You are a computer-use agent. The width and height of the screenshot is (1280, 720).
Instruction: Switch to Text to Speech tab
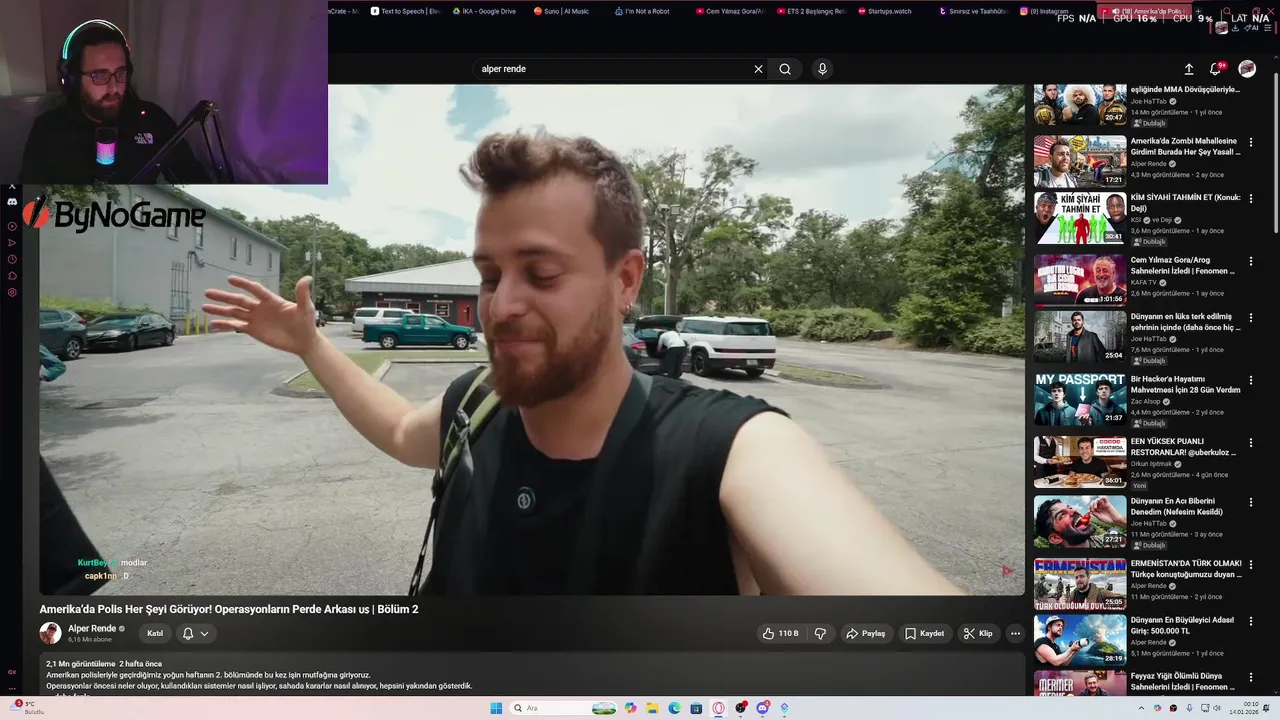tap(404, 11)
